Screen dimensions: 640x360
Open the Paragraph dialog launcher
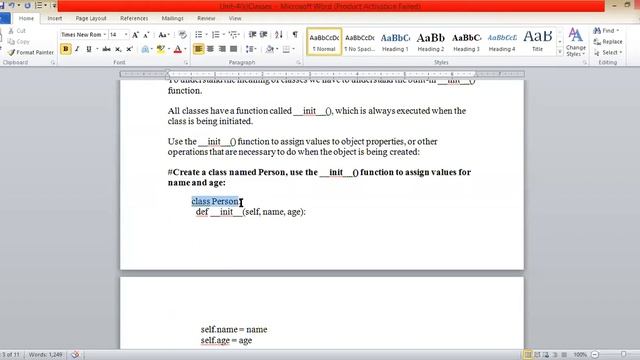pyautogui.click(x=298, y=62)
